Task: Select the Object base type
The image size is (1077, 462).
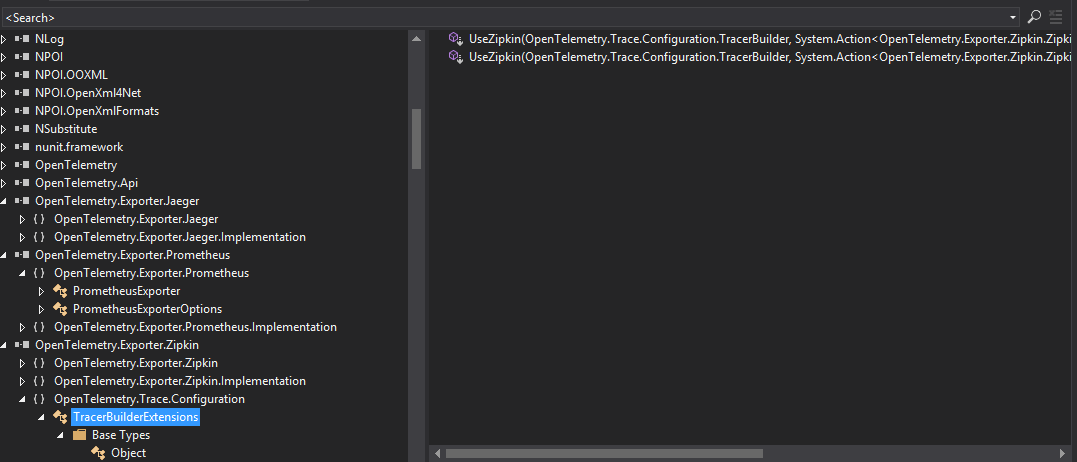Action: pos(128,453)
